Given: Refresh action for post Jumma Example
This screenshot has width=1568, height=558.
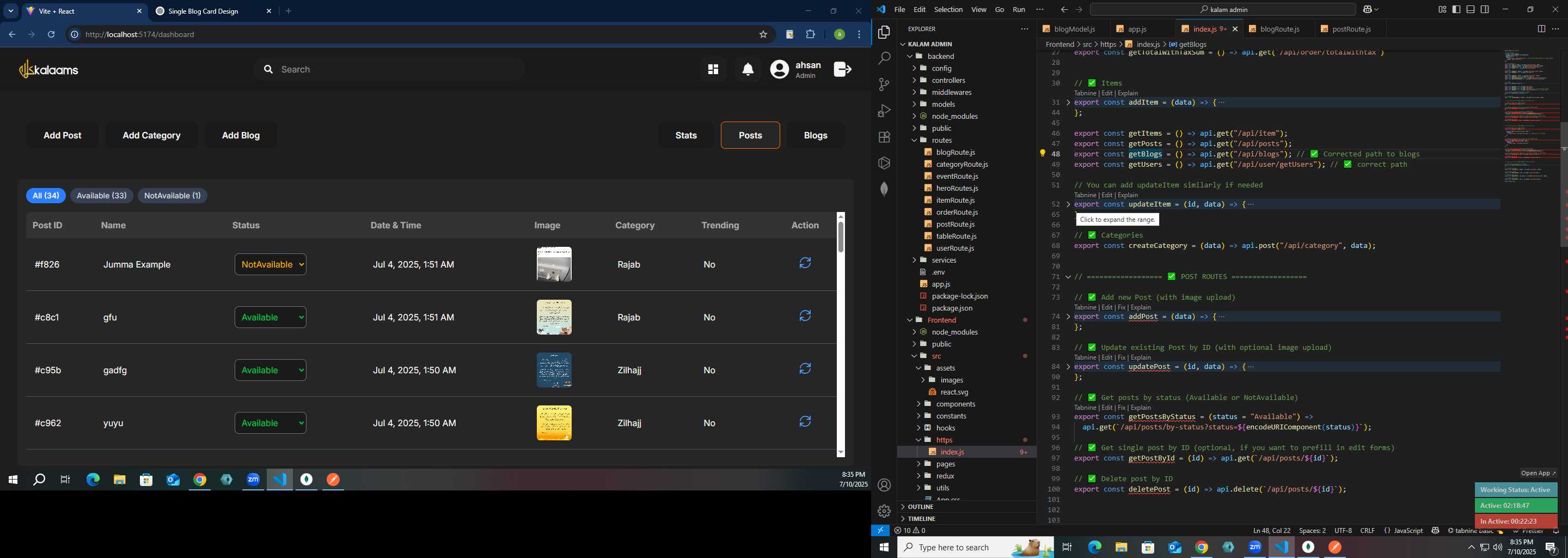Looking at the screenshot, I should [805, 263].
